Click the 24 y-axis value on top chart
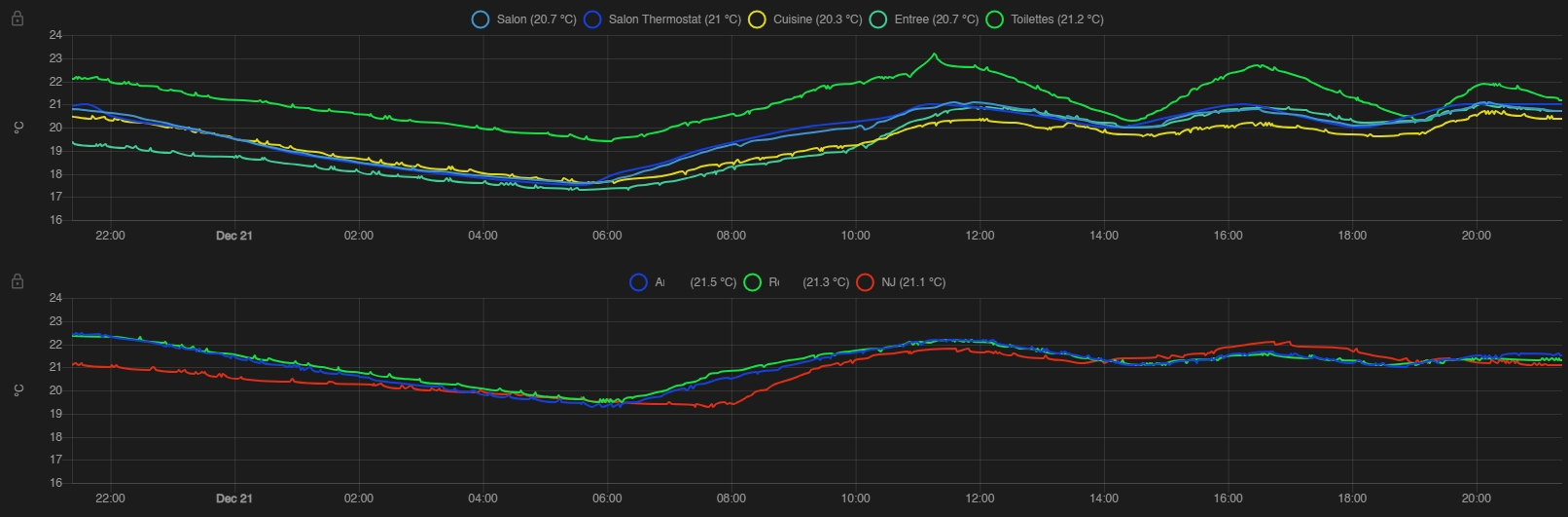The width and height of the screenshot is (1568, 517). pos(55,35)
